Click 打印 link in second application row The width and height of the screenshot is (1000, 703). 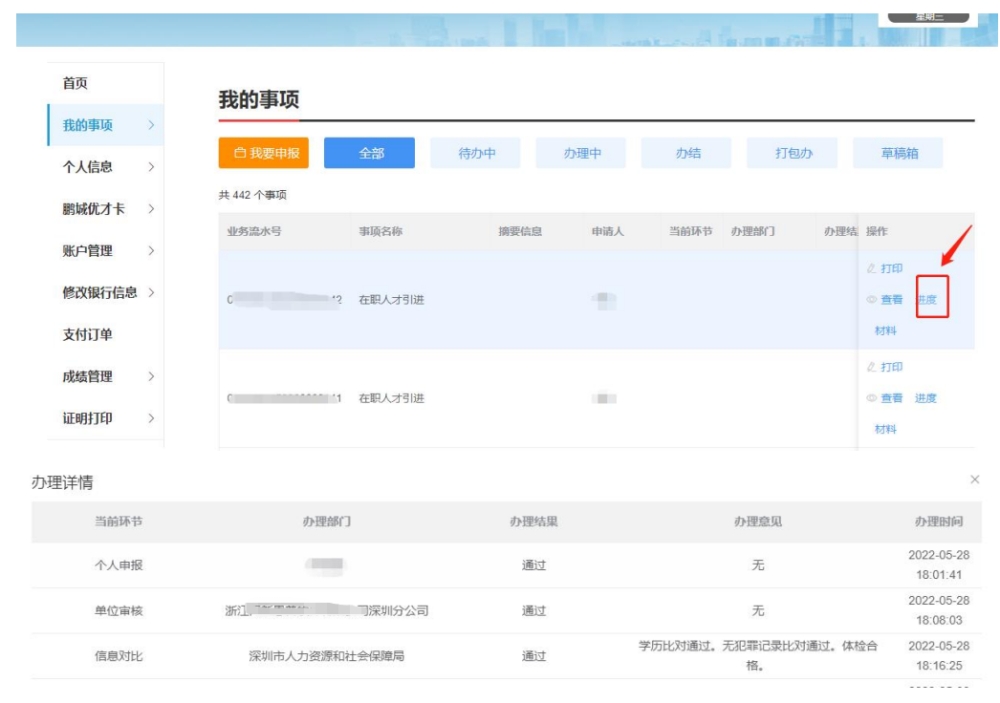click(892, 367)
